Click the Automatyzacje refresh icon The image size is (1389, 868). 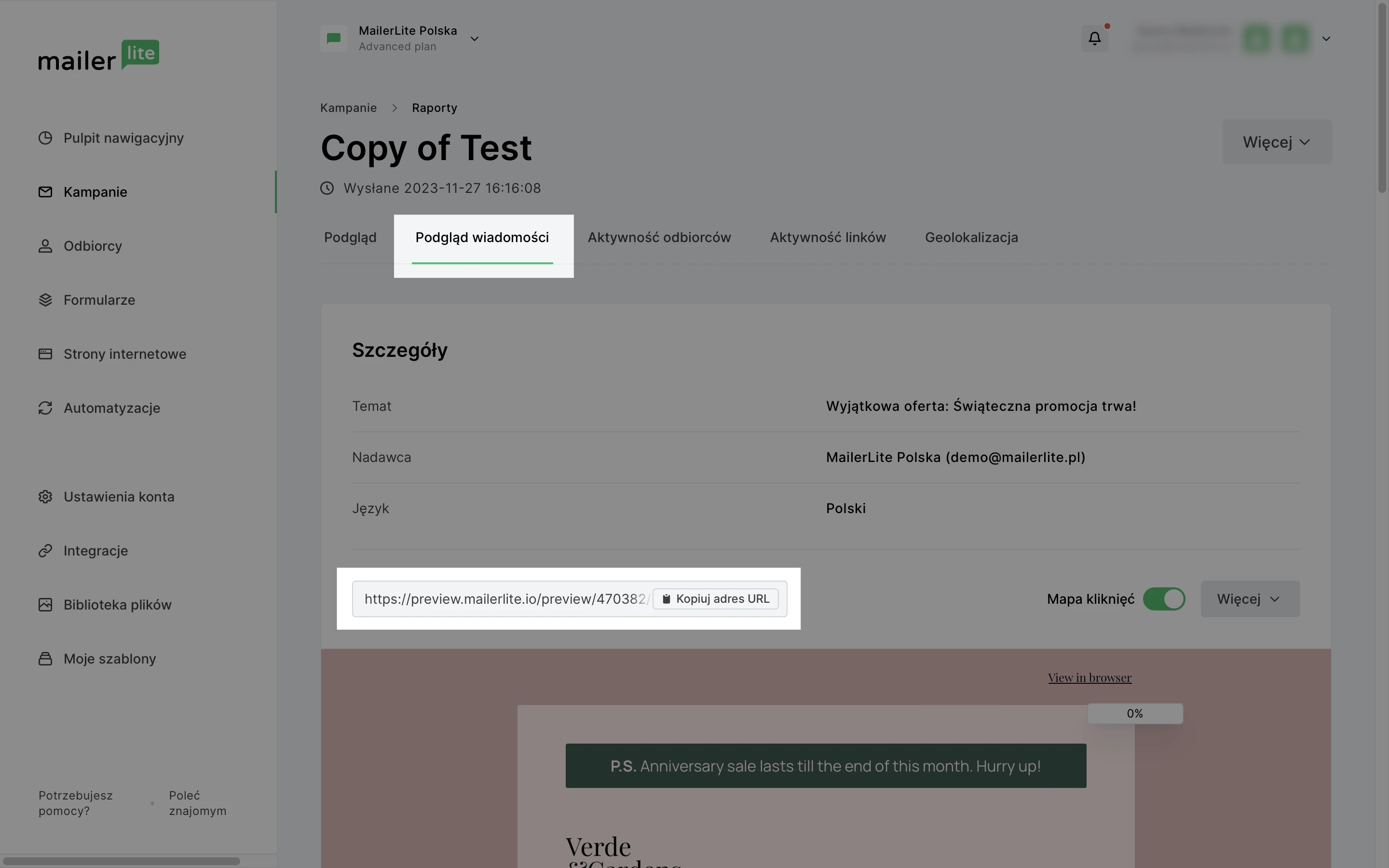tap(45, 407)
